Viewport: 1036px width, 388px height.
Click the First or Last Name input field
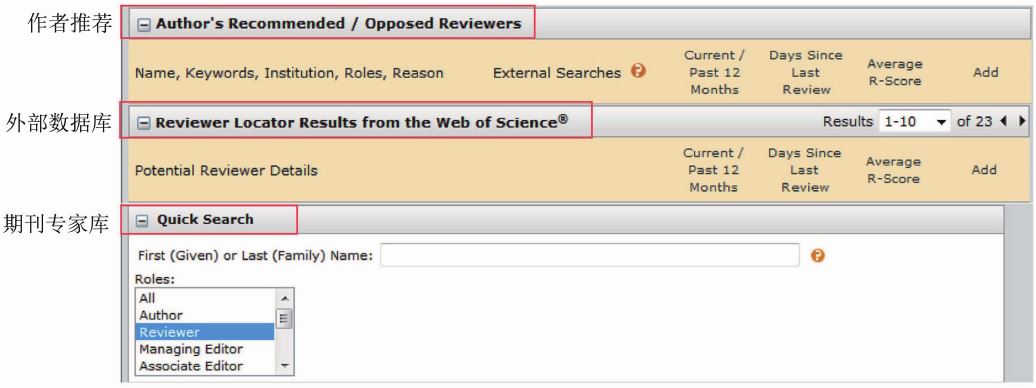click(x=589, y=255)
